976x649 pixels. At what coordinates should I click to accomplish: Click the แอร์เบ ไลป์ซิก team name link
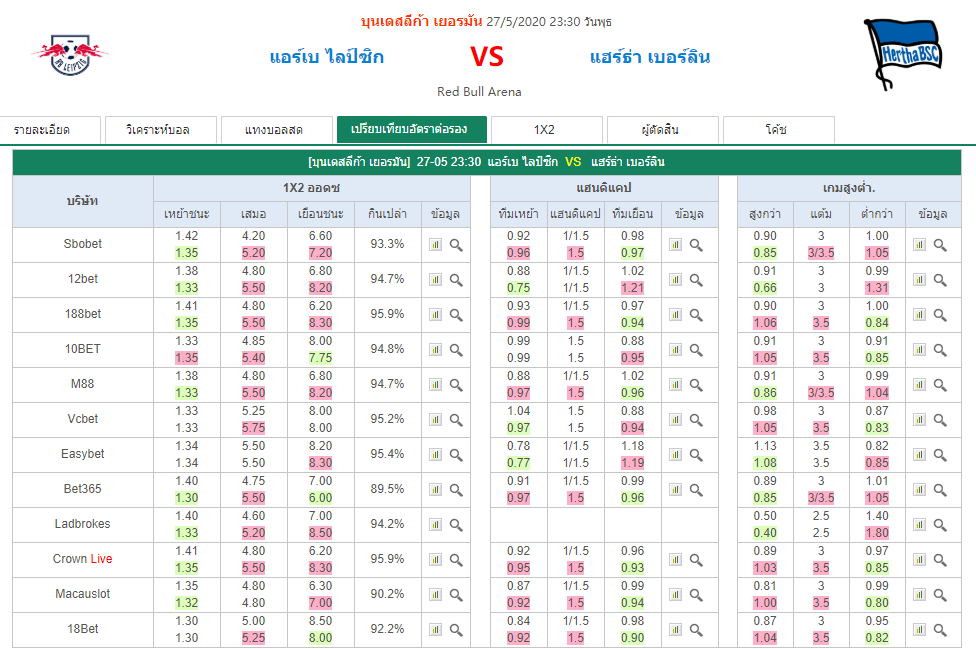[327, 57]
